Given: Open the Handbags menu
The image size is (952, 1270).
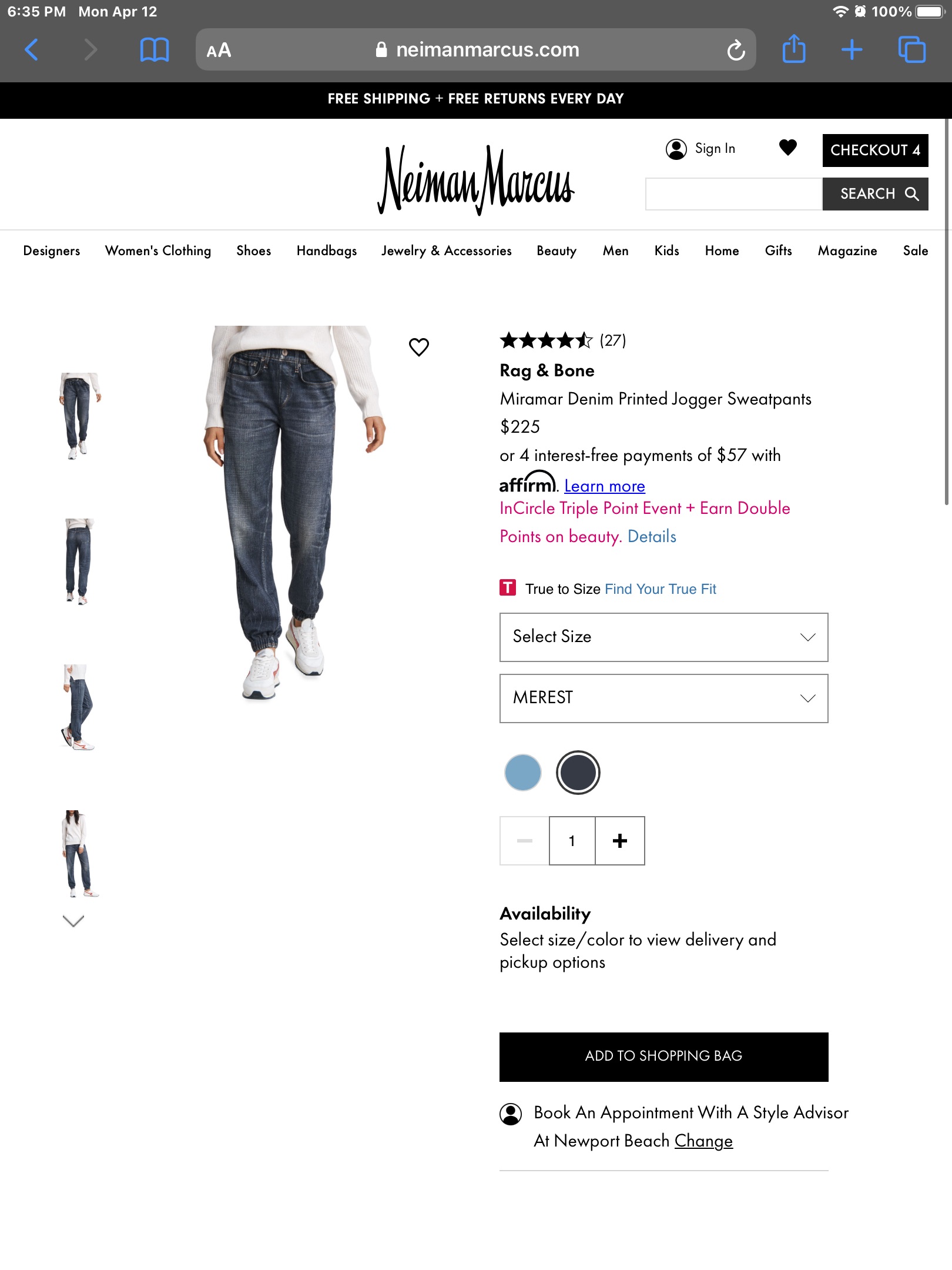Looking at the screenshot, I should 327,250.
